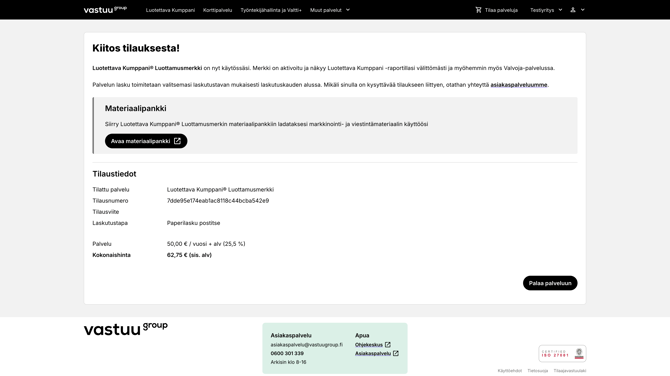Open the Tilaajavastuulaki footer link
The image size is (670, 376).
tap(570, 370)
